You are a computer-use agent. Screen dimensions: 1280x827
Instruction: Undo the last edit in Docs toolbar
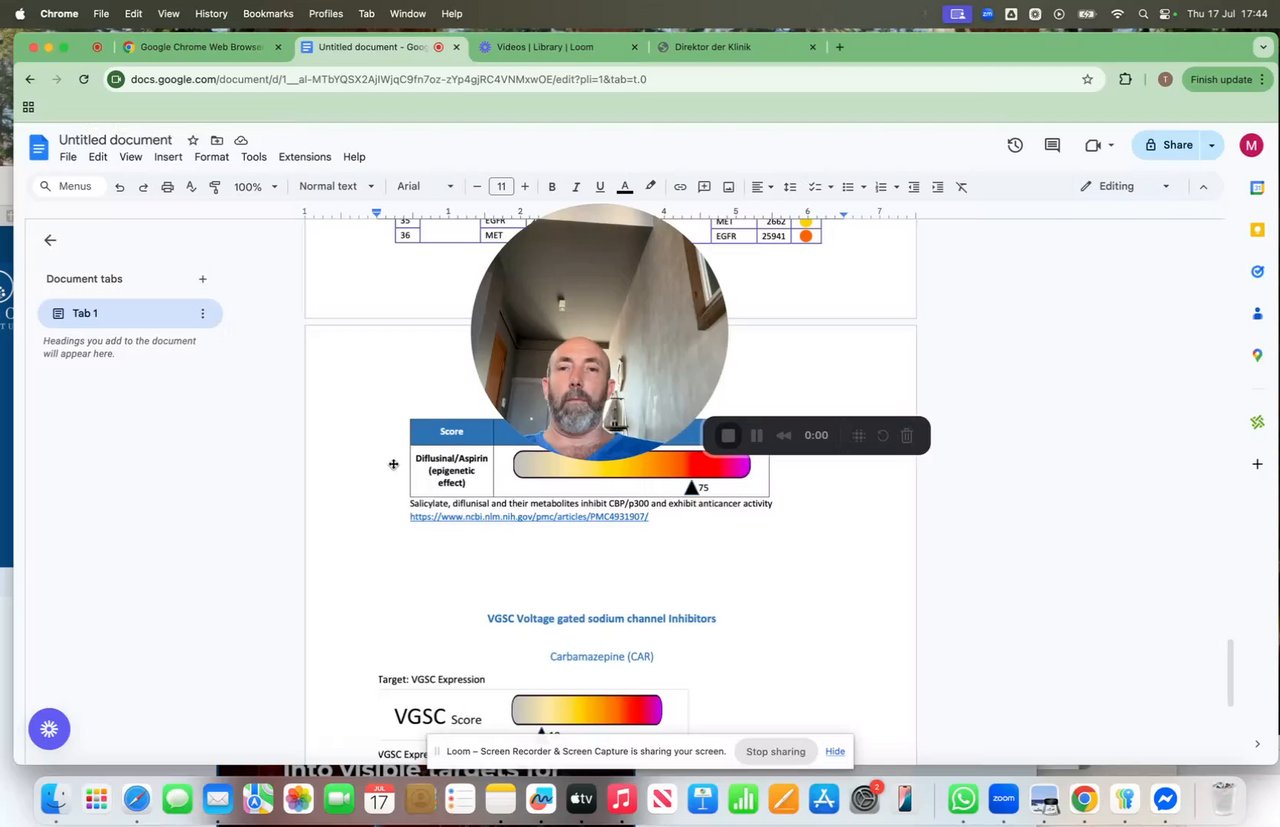120,187
